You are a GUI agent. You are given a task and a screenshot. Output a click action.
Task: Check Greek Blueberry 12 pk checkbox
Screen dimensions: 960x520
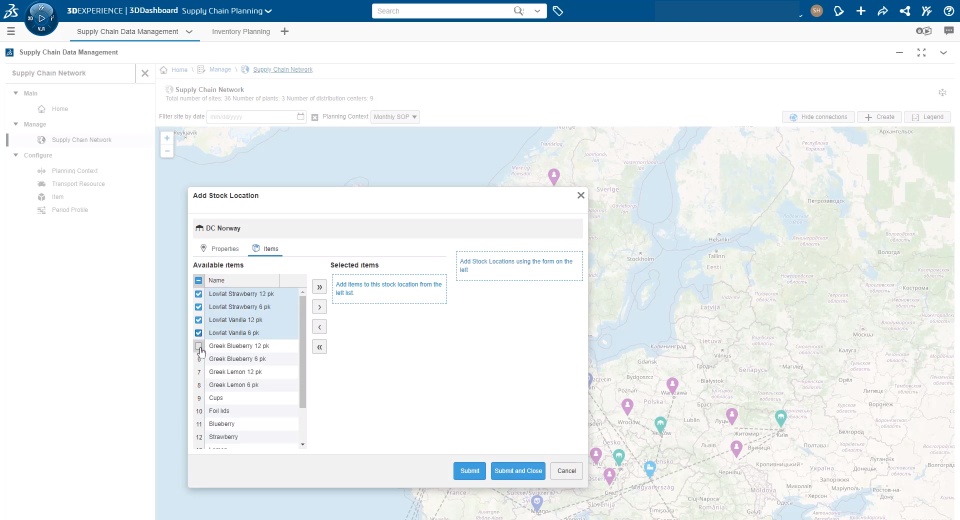pos(198,346)
